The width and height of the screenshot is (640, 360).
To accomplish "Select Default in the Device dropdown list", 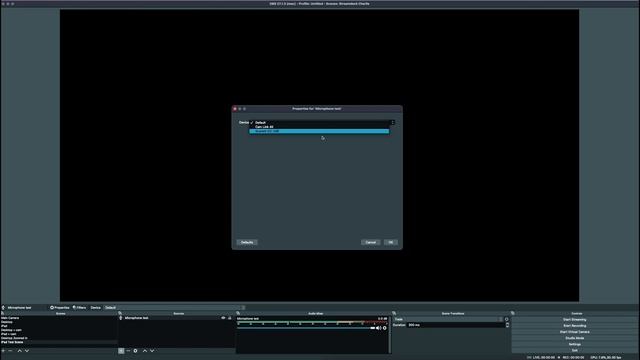I will (x=319, y=122).
